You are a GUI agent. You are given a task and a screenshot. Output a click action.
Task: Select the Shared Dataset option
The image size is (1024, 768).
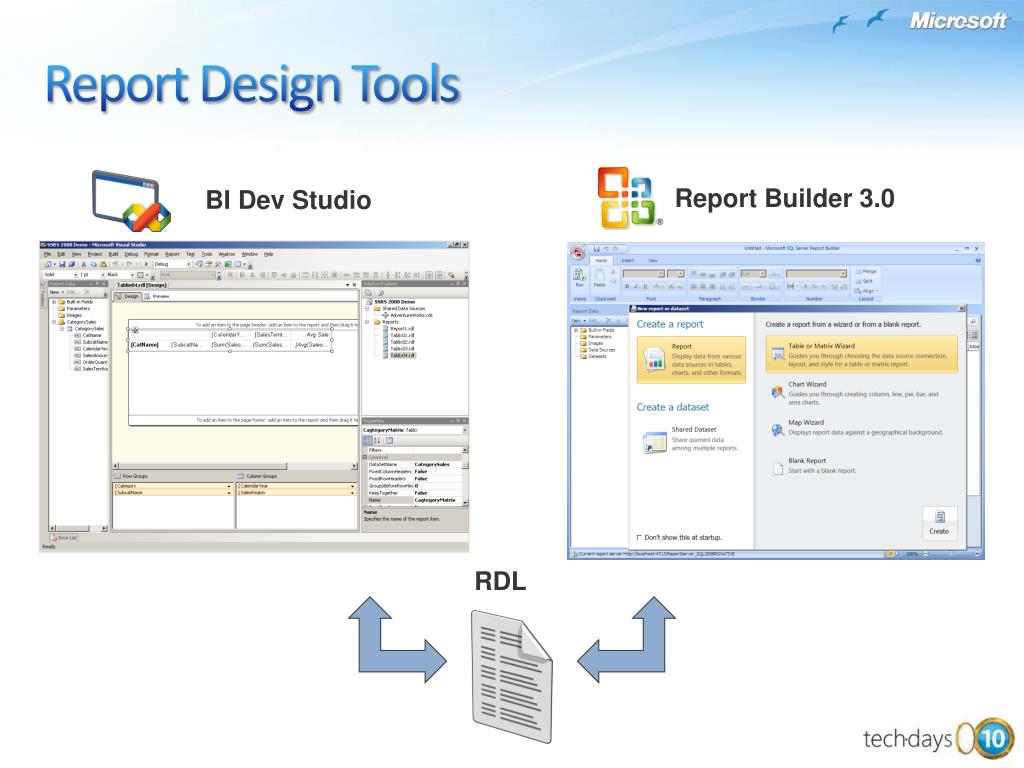(x=691, y=440)
